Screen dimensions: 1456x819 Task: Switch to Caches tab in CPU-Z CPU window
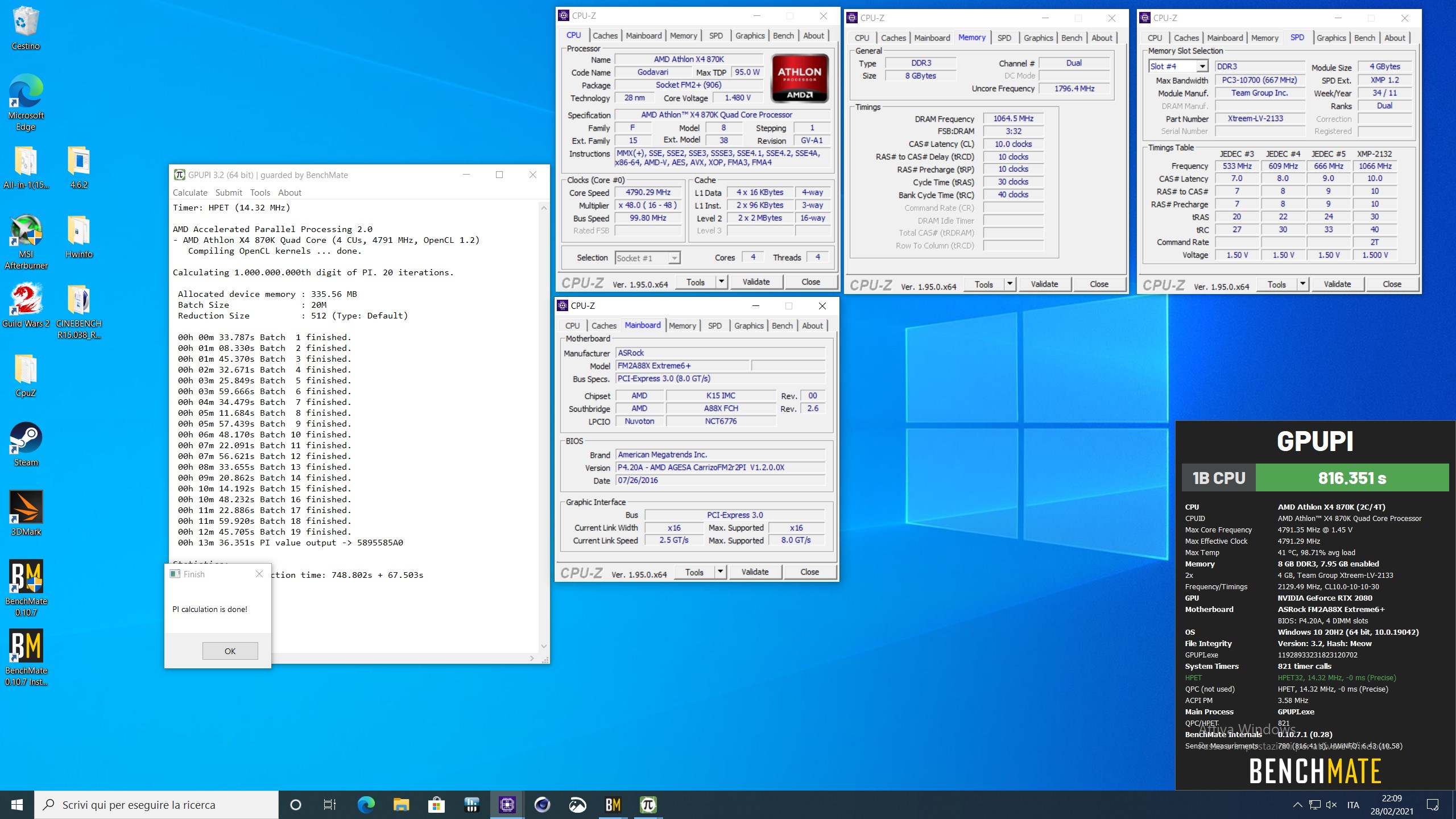click(x=605, y=36)
